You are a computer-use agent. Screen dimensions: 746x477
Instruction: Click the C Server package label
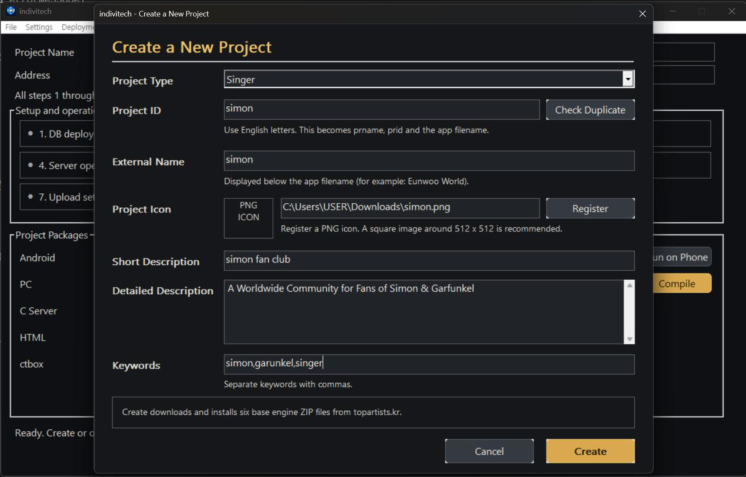point(38,311)
